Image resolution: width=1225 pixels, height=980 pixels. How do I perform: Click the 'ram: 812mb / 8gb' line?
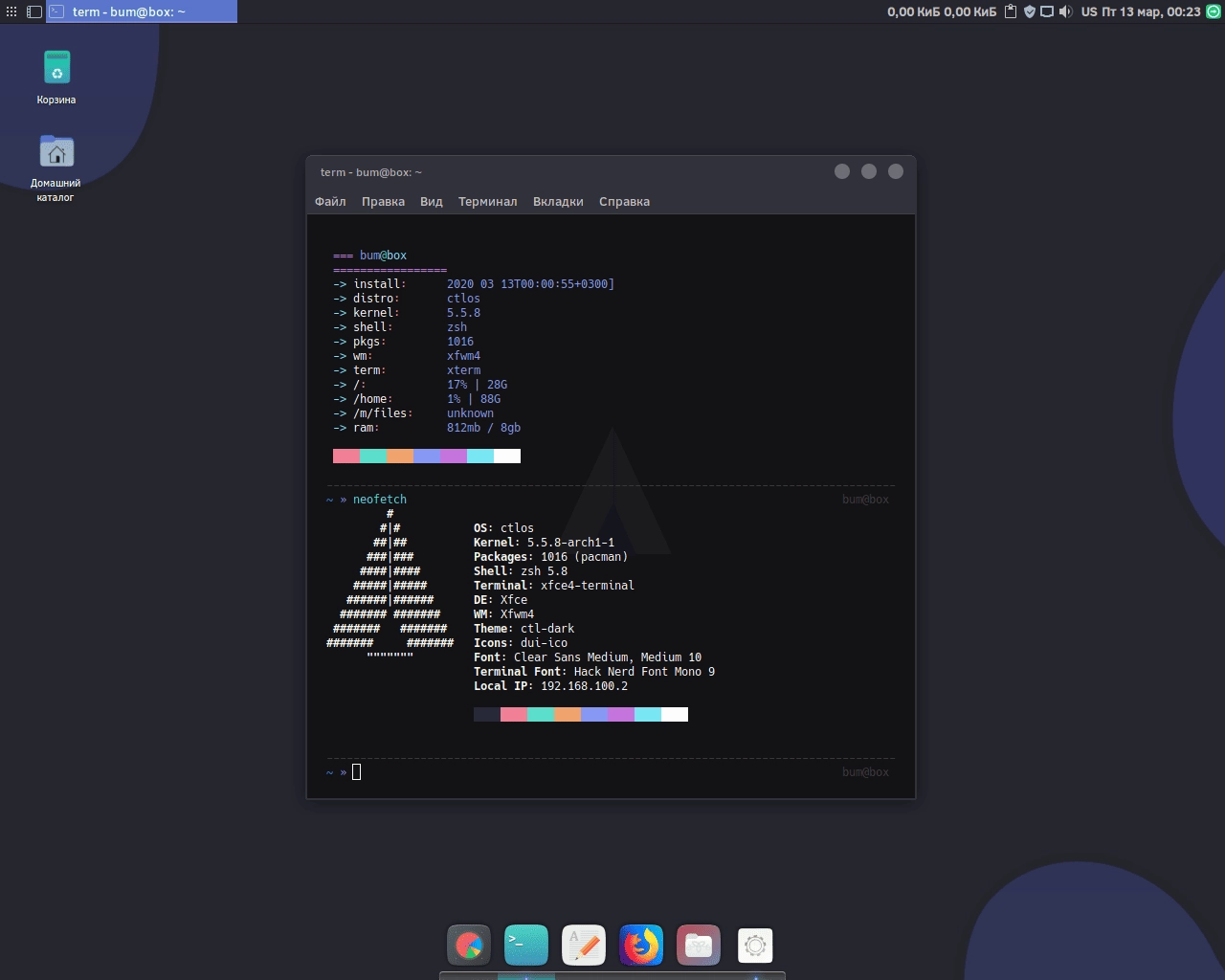coord(427,428)
